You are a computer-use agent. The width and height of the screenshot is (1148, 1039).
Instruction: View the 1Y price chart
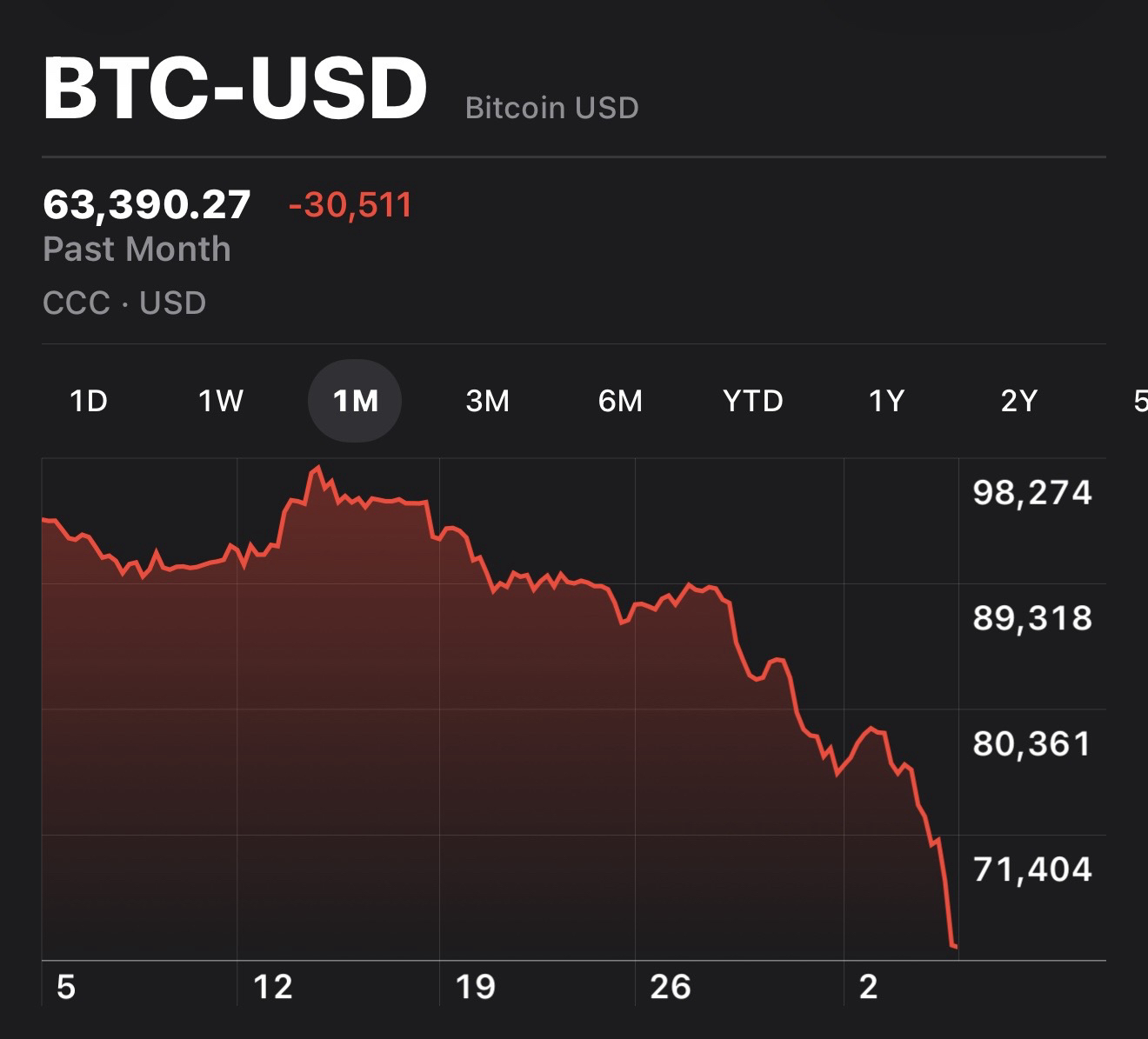886,401
